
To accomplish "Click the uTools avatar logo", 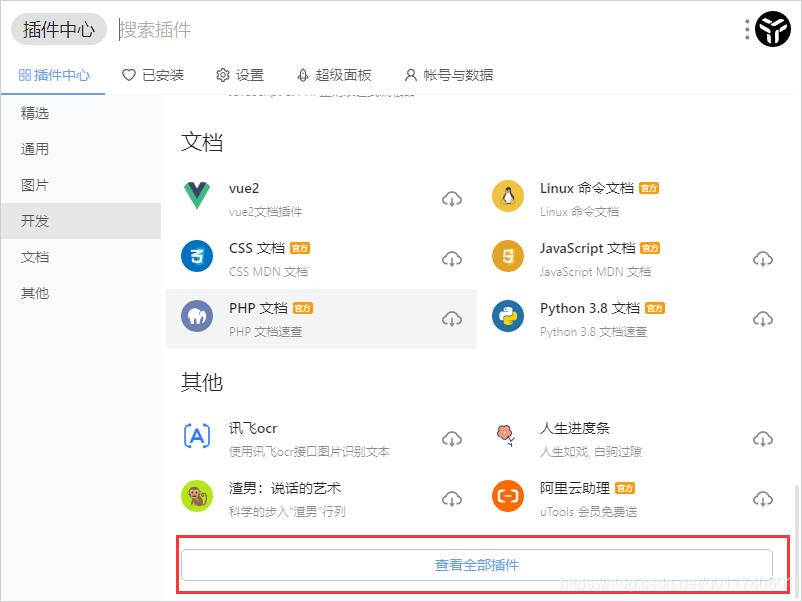I will (773, 29).
